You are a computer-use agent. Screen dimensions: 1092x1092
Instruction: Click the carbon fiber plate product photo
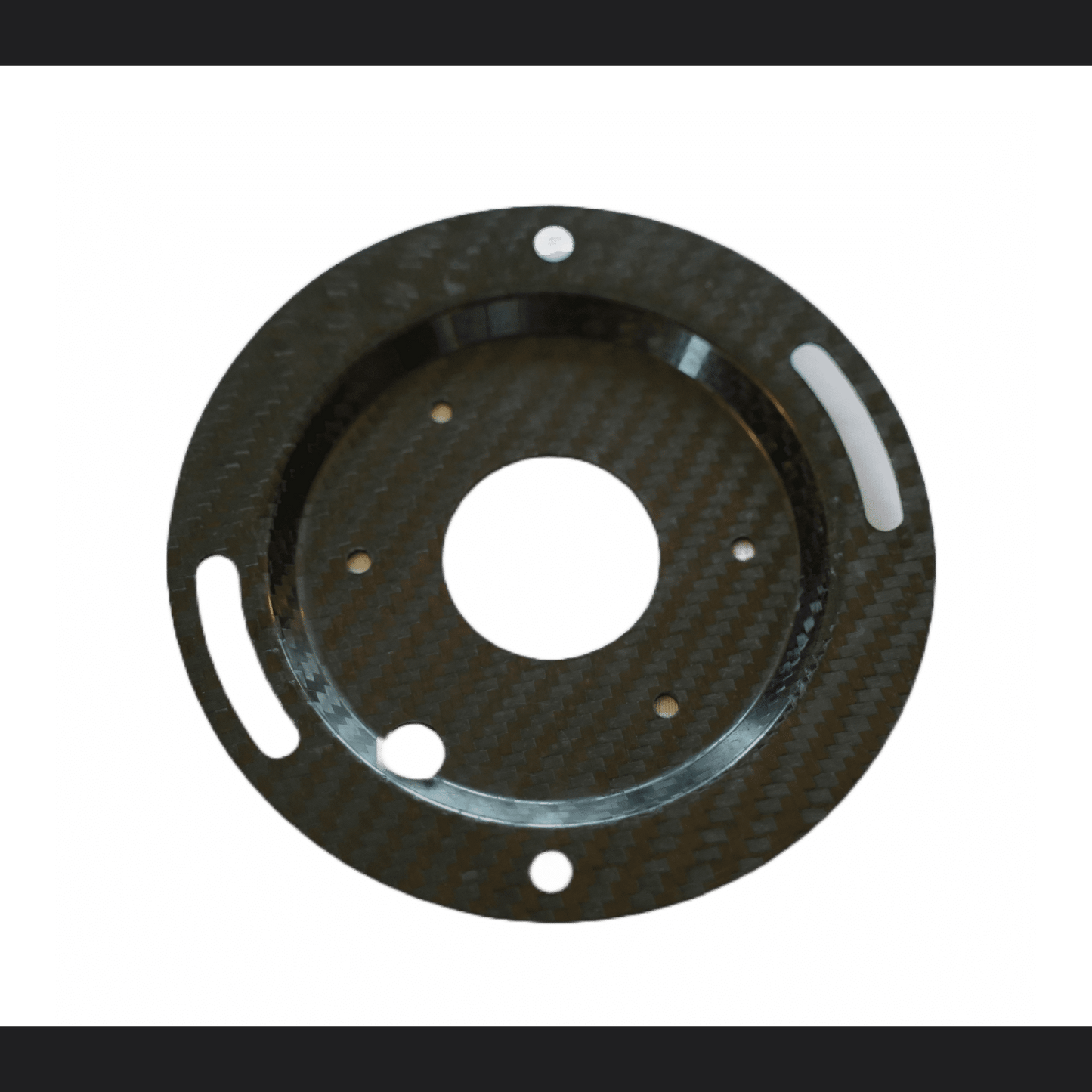pyautogui.click(x=550, y=563)
